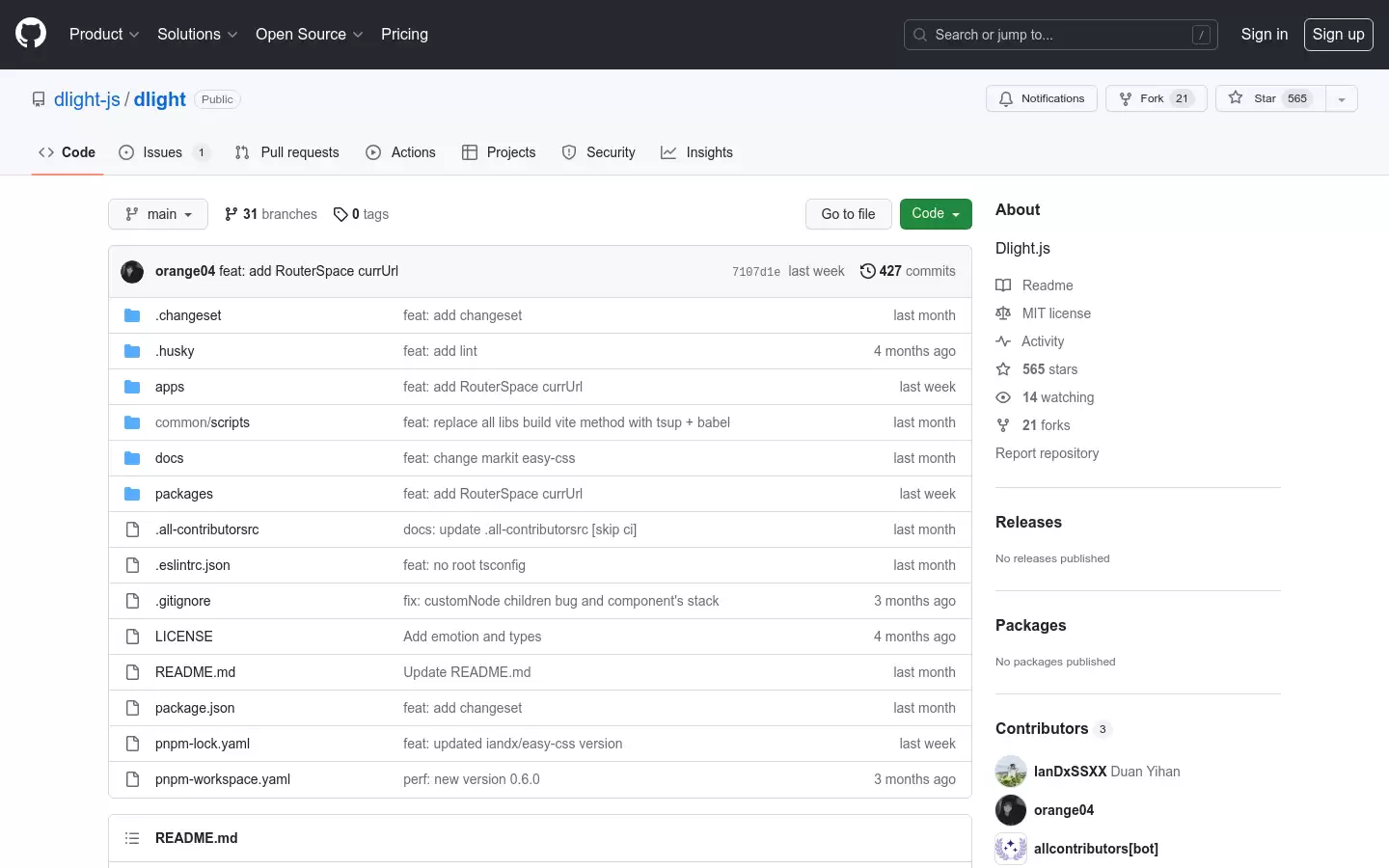
Task: Open the .changeset folder
Action: 188,315
